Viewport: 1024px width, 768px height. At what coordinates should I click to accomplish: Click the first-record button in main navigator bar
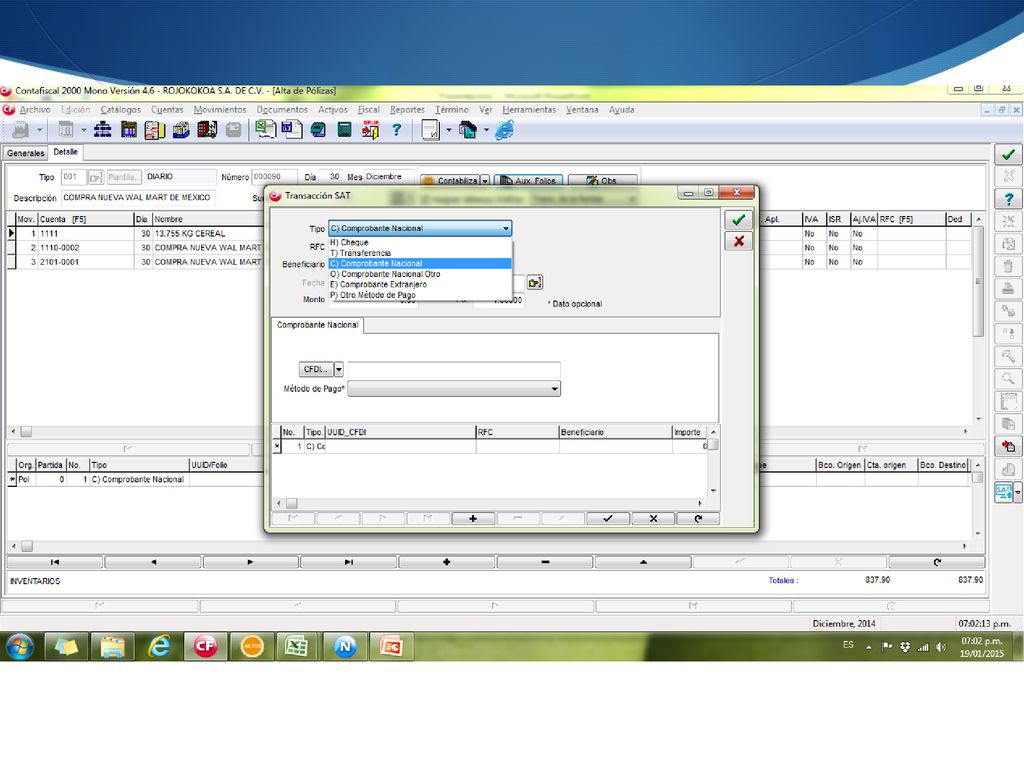point(55,562)
